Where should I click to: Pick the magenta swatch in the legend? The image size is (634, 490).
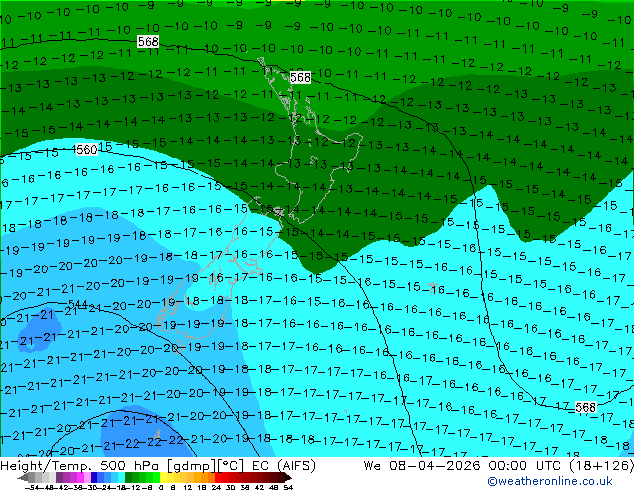(80, 478)
